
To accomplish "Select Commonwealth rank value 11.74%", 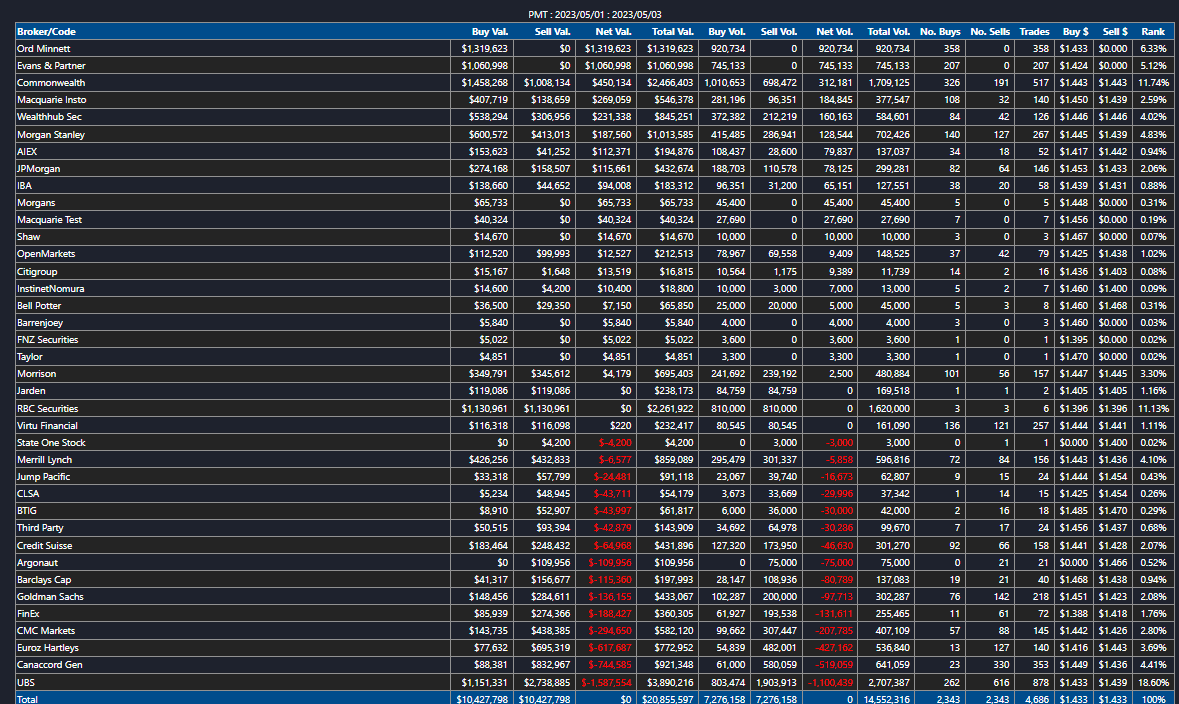I will (1153, 83).
